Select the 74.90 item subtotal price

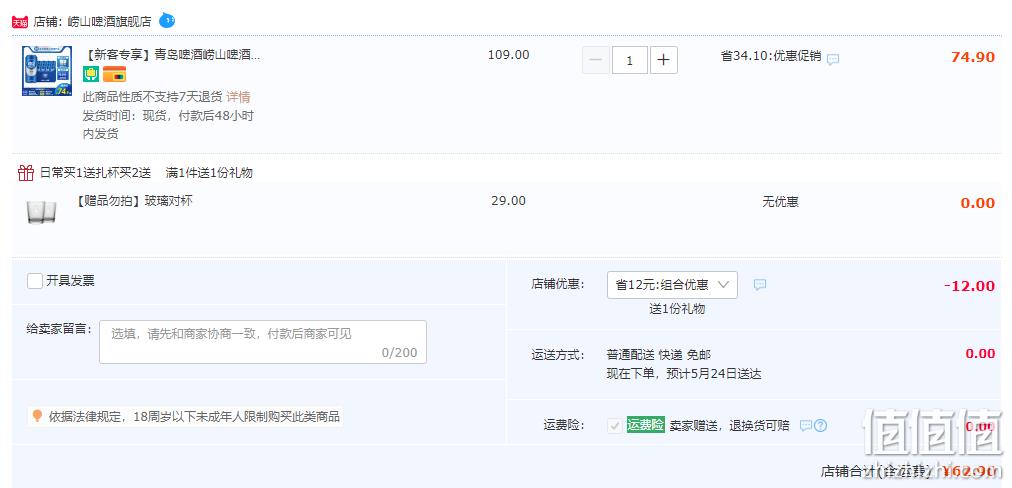[973, 57]
